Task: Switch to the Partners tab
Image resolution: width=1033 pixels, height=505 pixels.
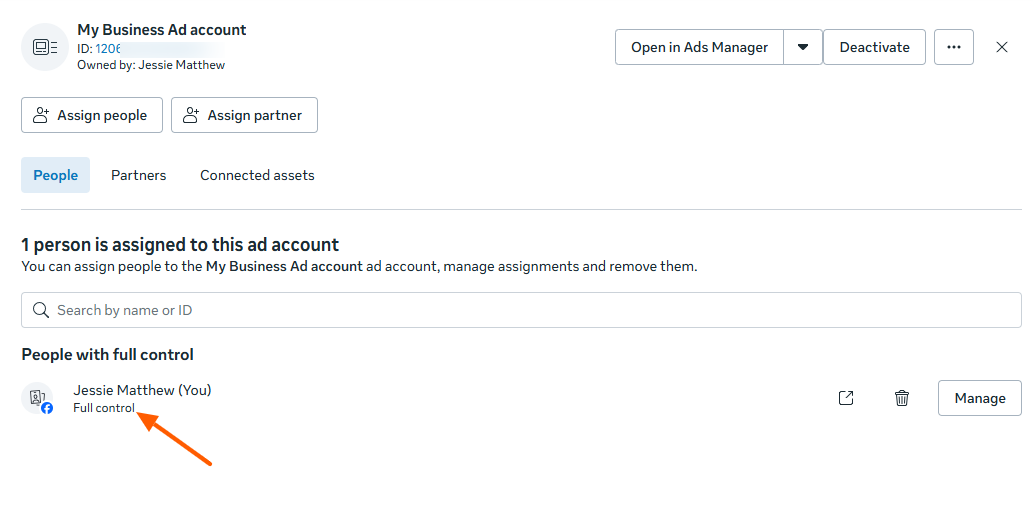Action: click(138, 175)
